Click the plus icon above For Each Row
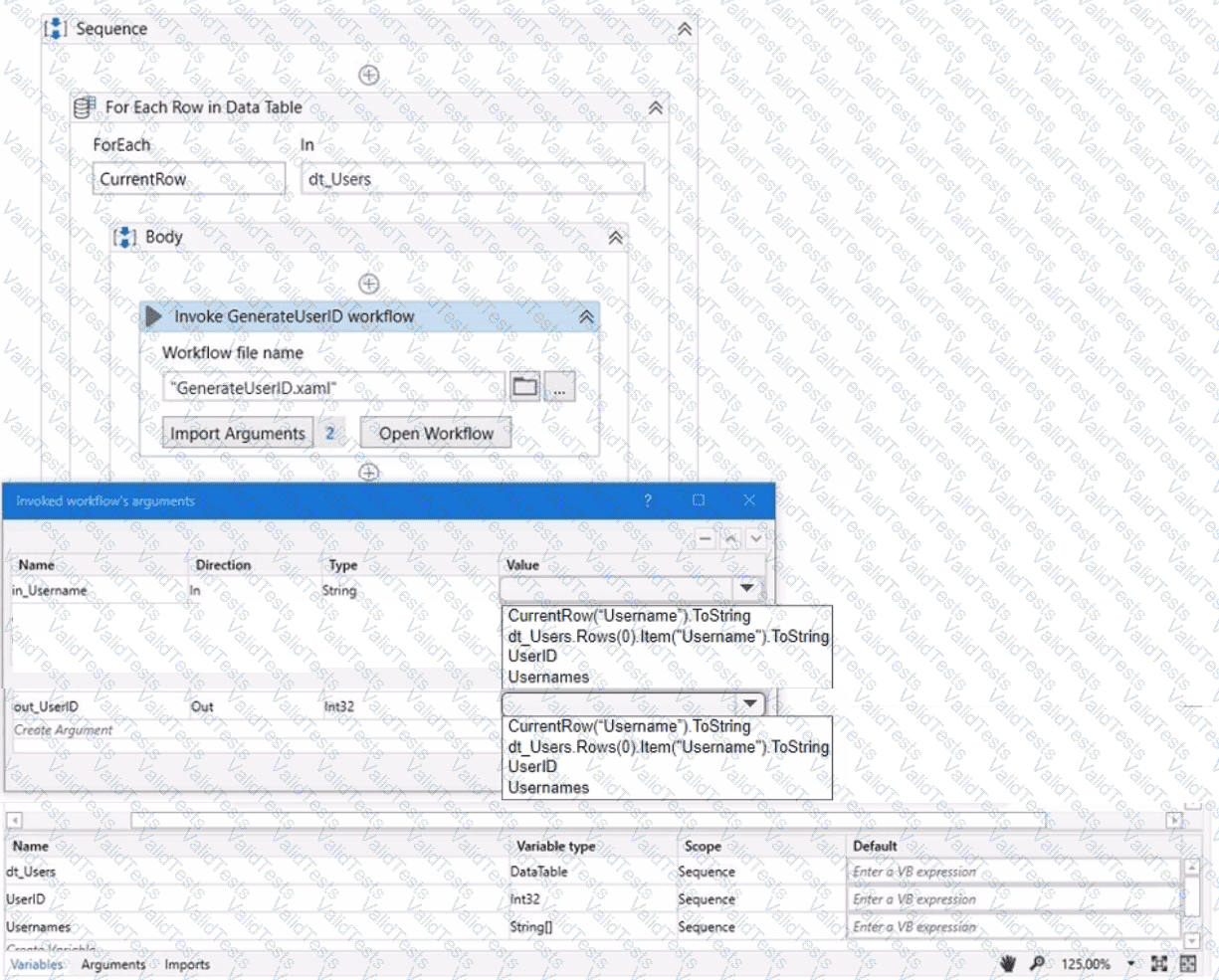1219x980 pixels. (368, 75)
